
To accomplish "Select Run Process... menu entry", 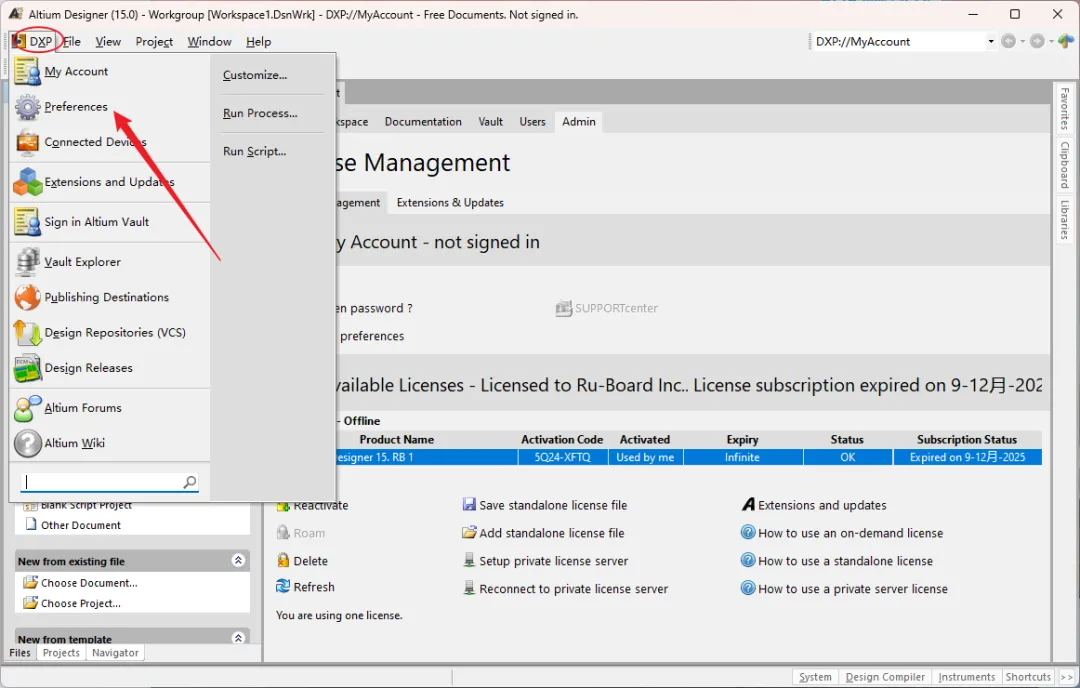I will pos(260,113).
